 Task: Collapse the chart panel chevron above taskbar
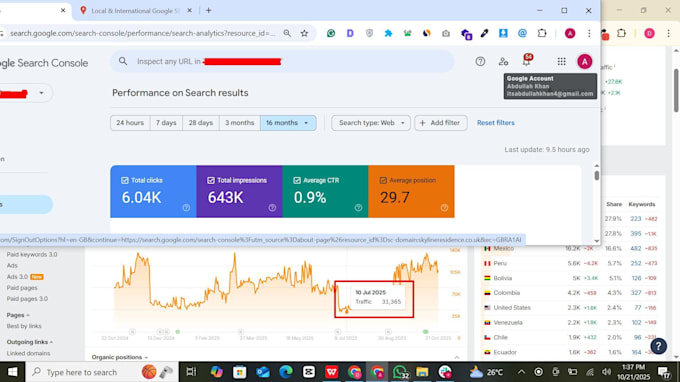(457, 357)
